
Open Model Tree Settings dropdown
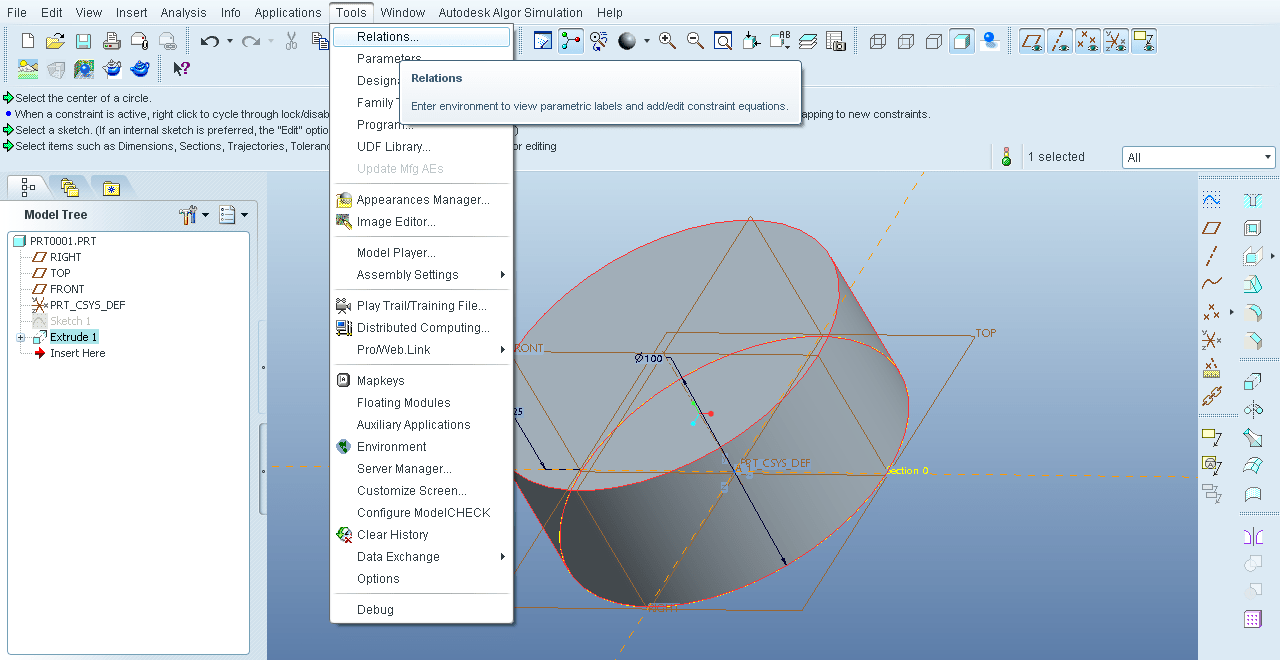tap(195, 215)
